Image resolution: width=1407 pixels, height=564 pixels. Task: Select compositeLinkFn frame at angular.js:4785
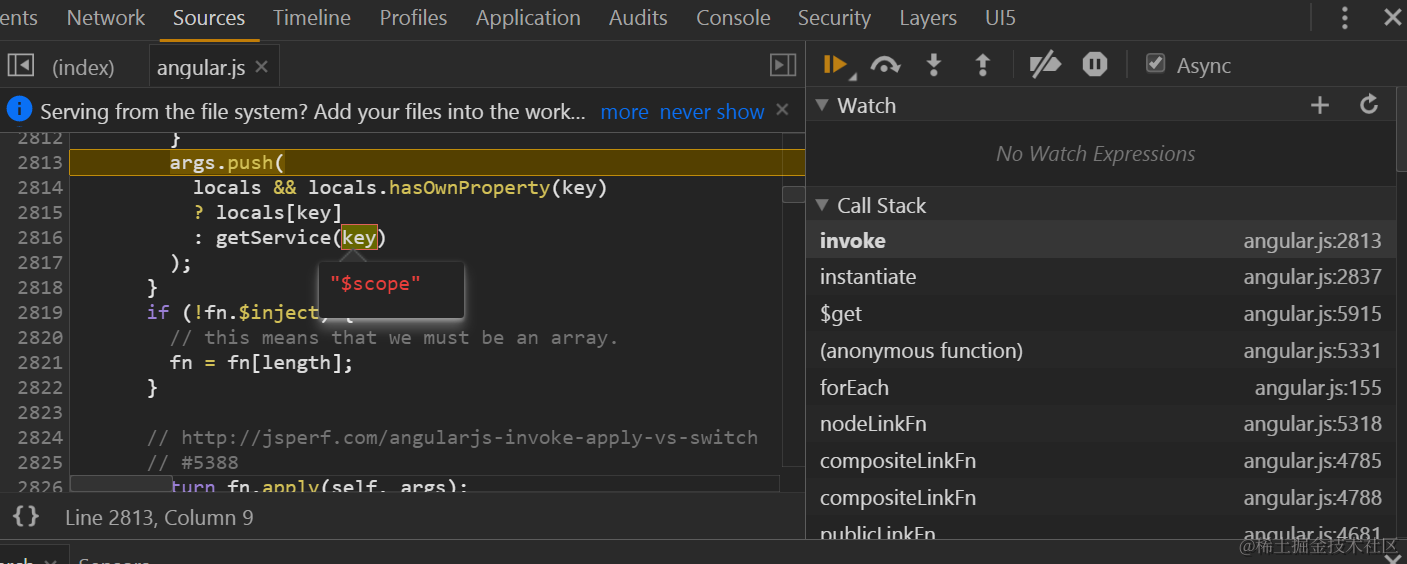1100,461
